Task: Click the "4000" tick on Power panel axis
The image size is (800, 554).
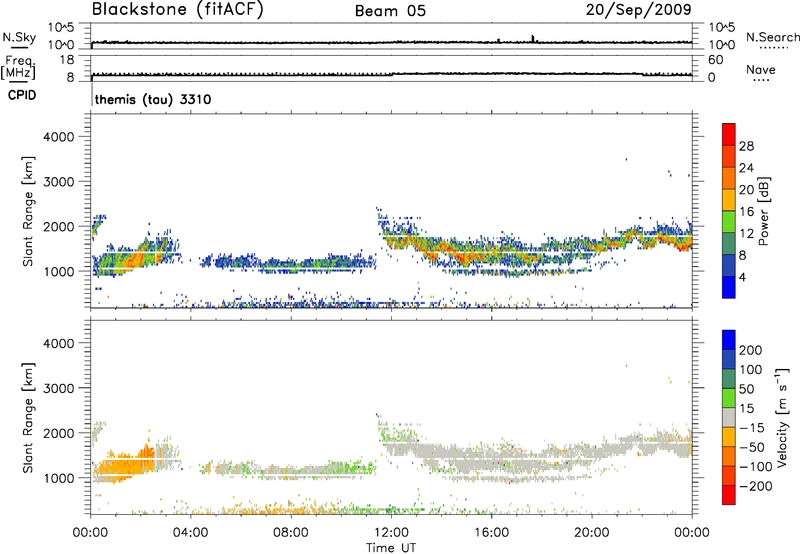Action: click(59, 137)
